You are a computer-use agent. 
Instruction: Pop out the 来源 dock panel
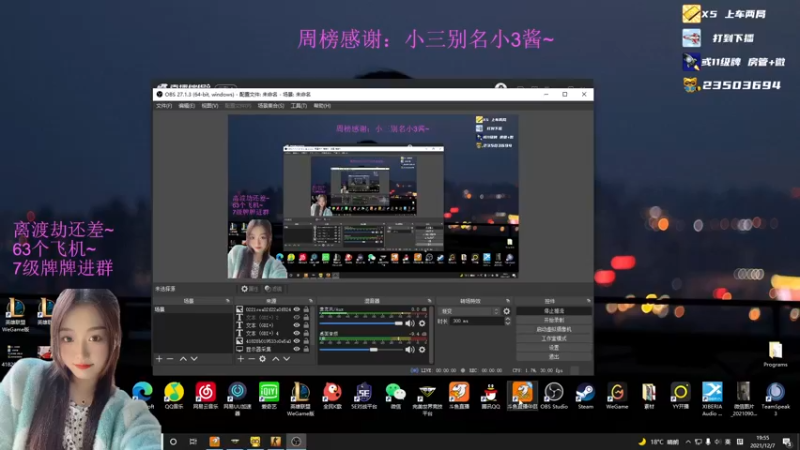click(311, 301)
